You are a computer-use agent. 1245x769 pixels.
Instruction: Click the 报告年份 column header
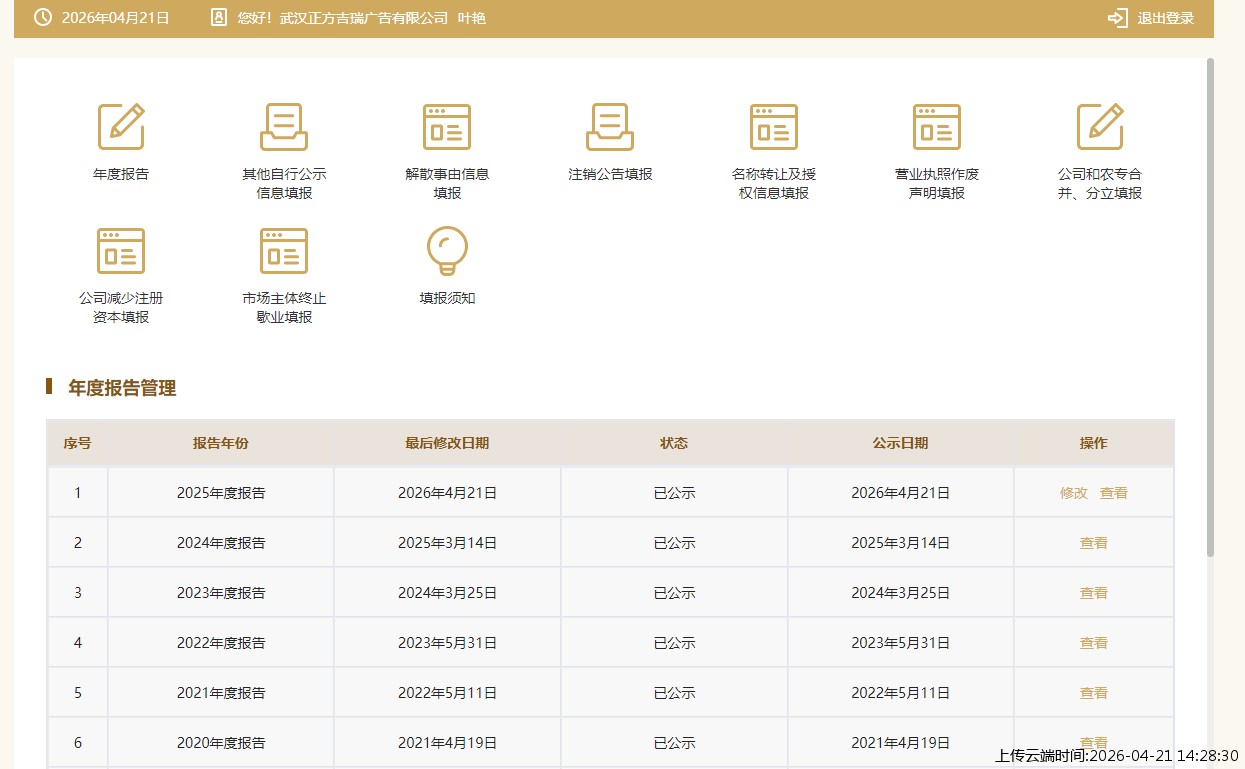[221, 443]
